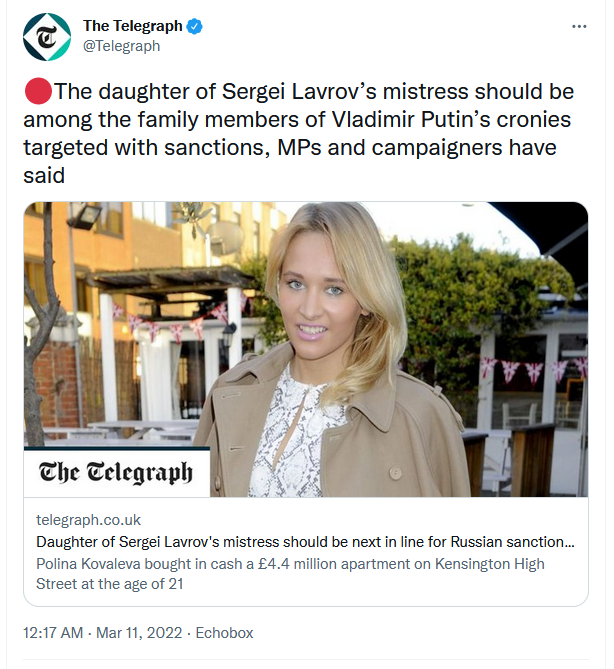Viewport: 614px width, 669px height.
Task: Click the truncated headline ellipsis
Action: pos(570,542)
